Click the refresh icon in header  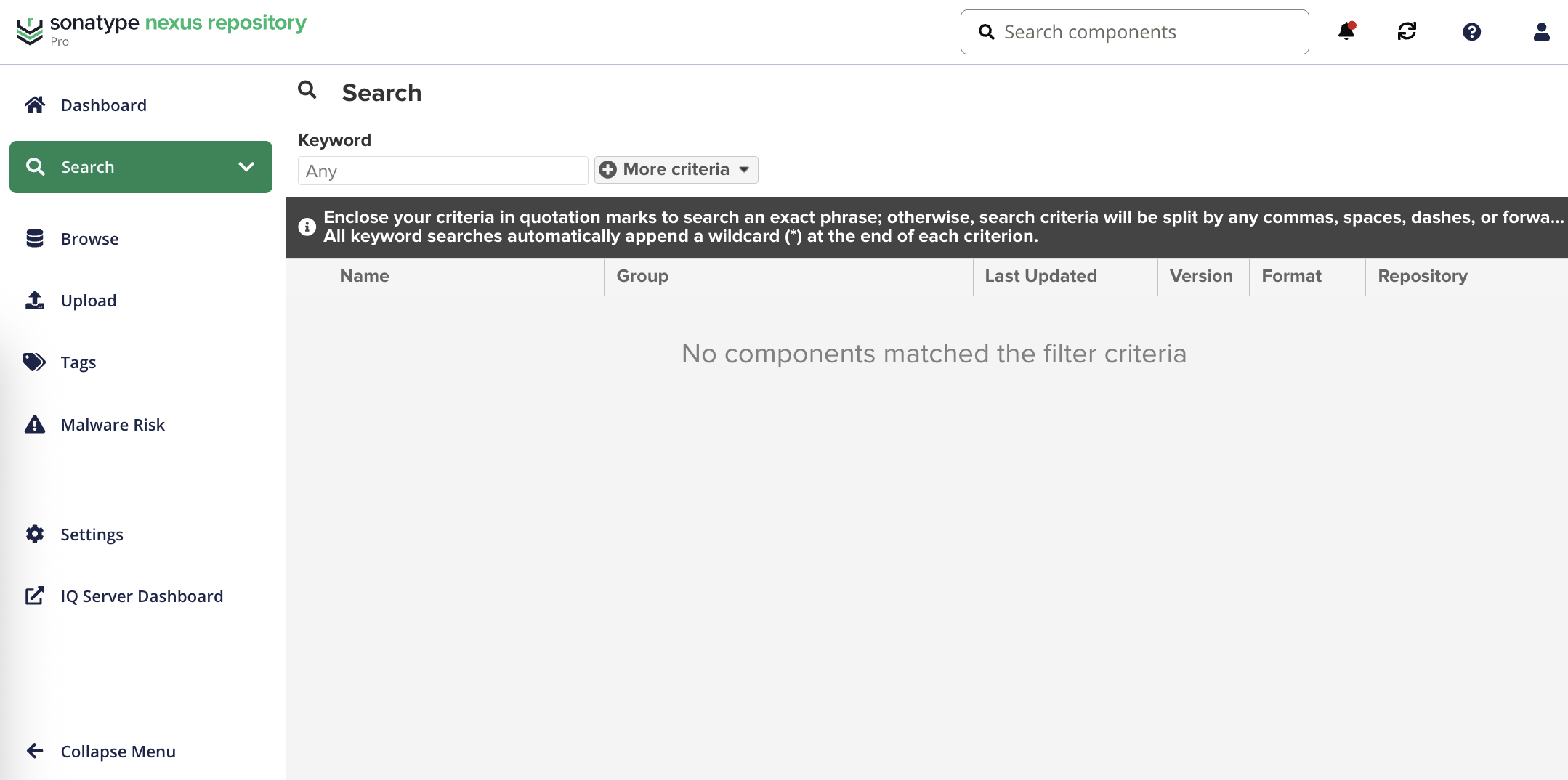coord(1407,31)
